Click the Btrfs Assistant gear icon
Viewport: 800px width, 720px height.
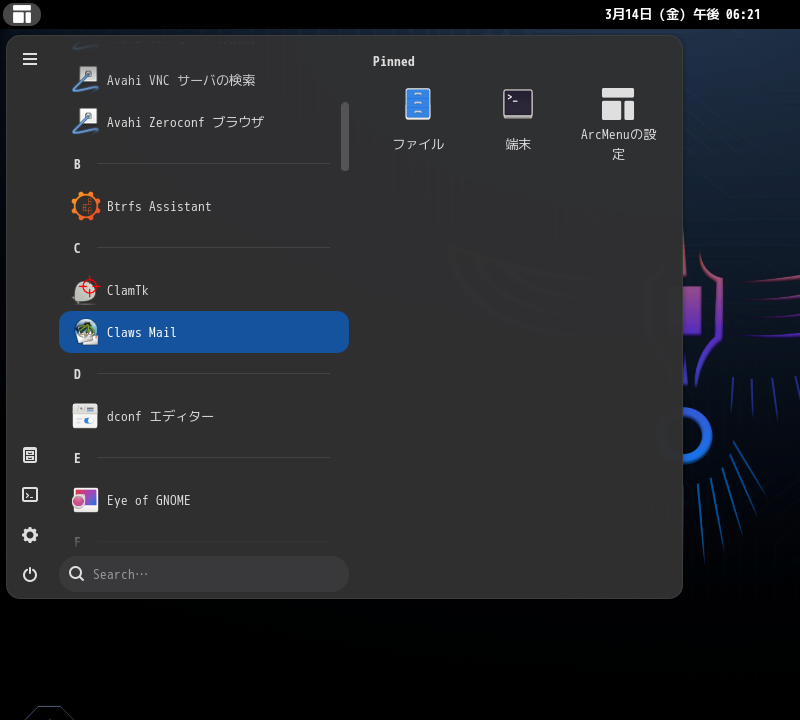coord(86,206)
